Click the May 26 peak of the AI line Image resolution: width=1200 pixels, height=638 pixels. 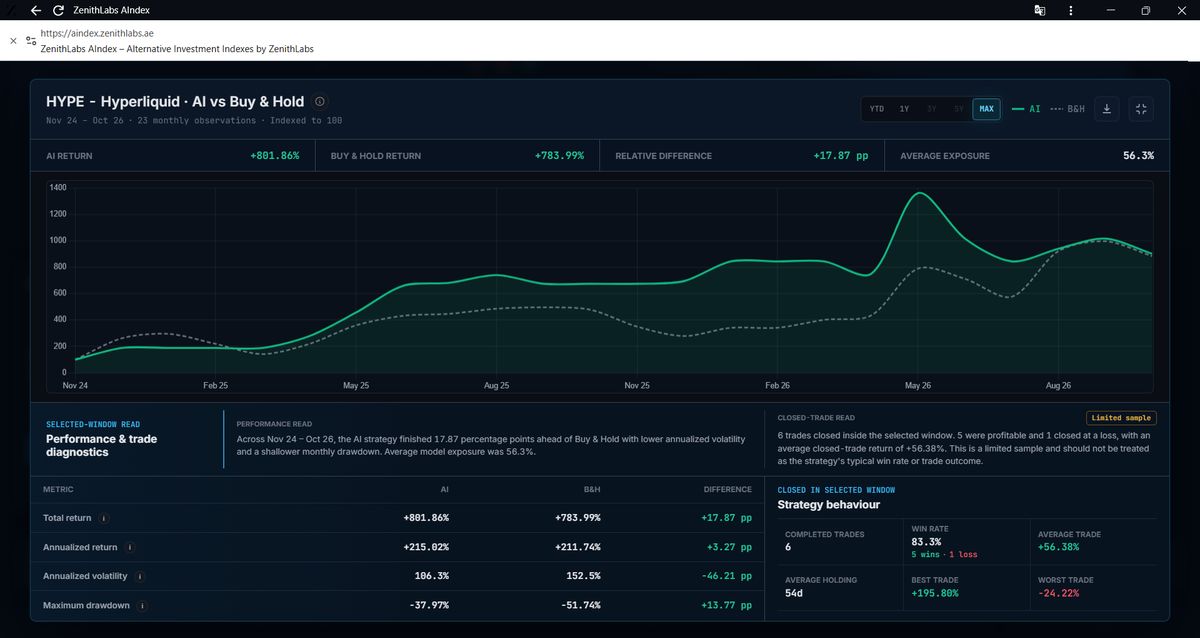point(919,193)
